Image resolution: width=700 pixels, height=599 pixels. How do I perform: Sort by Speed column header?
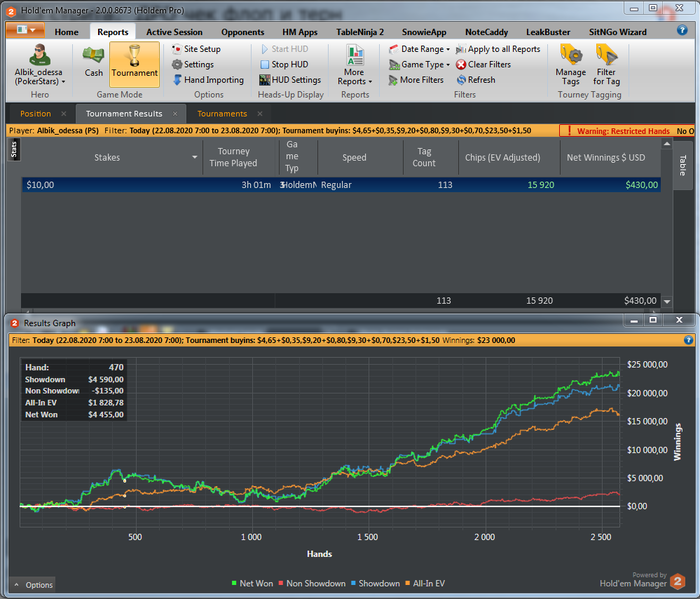[354, 158]
